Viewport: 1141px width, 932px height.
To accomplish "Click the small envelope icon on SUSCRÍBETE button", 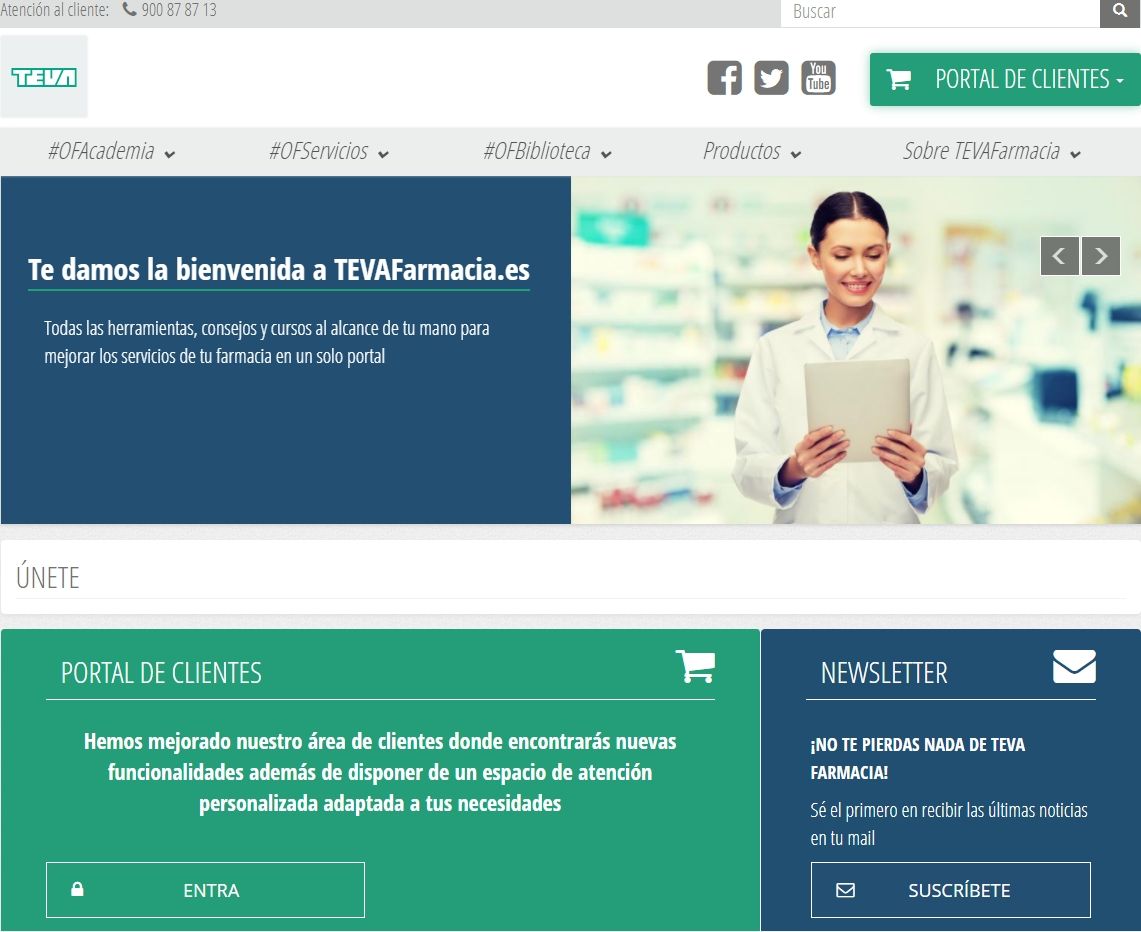I will tap(846, 890).
